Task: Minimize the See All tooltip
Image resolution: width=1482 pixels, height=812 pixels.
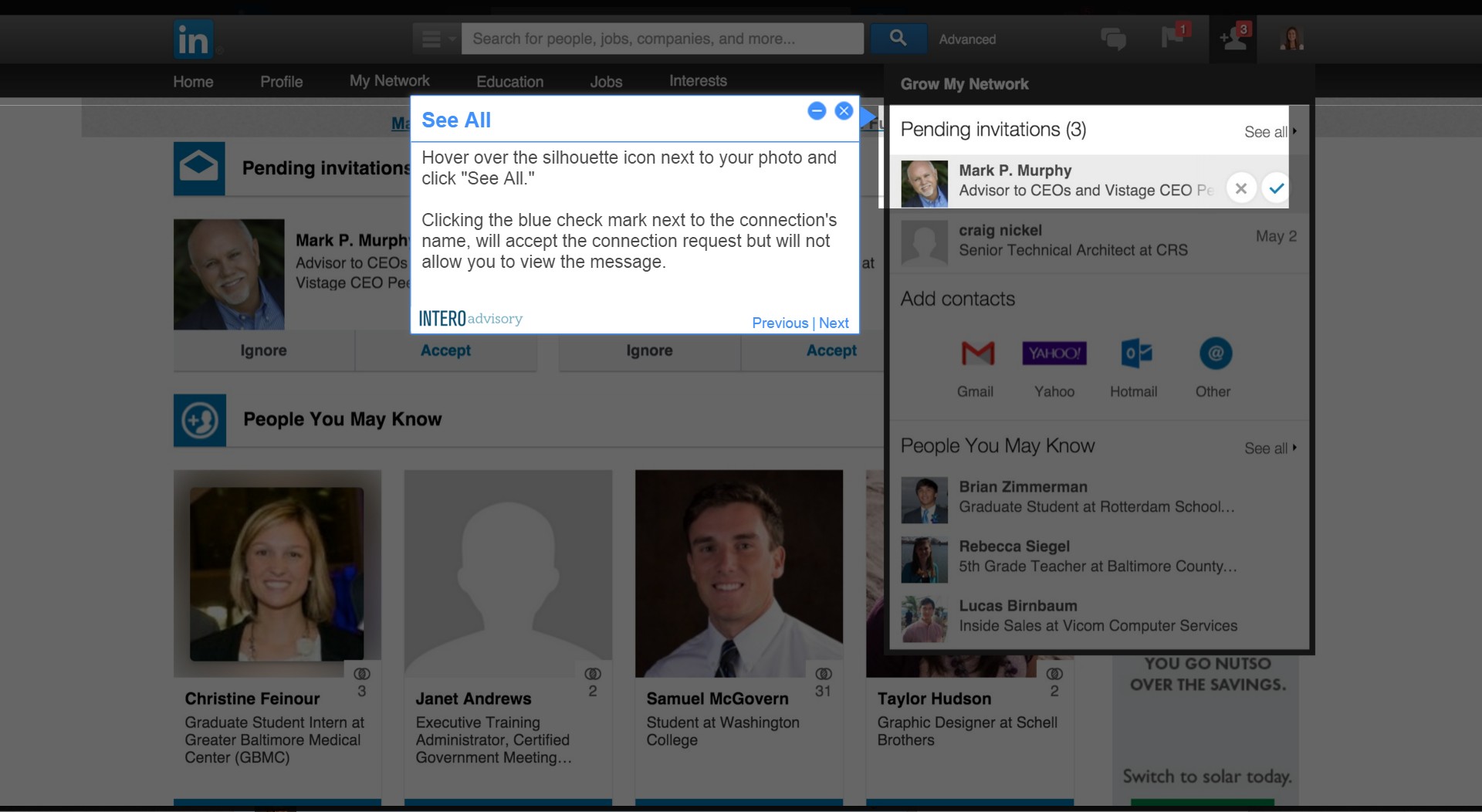Action: (x=817, y=111)
